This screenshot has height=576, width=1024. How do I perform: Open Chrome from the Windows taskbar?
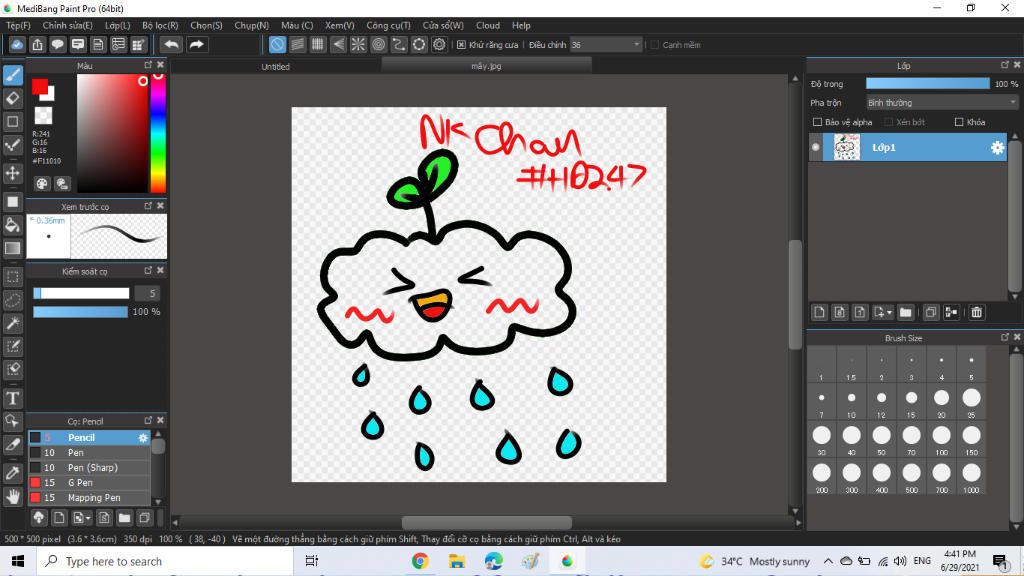pyautogui.click(x=420, y=561)
